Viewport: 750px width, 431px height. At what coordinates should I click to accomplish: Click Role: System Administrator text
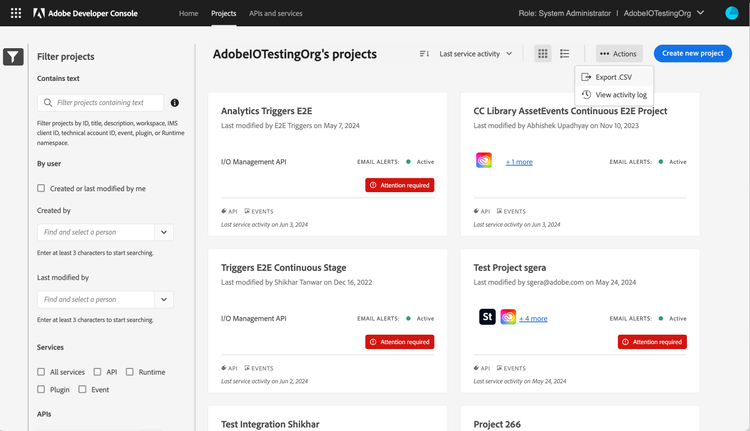click(x=564, y=13)
